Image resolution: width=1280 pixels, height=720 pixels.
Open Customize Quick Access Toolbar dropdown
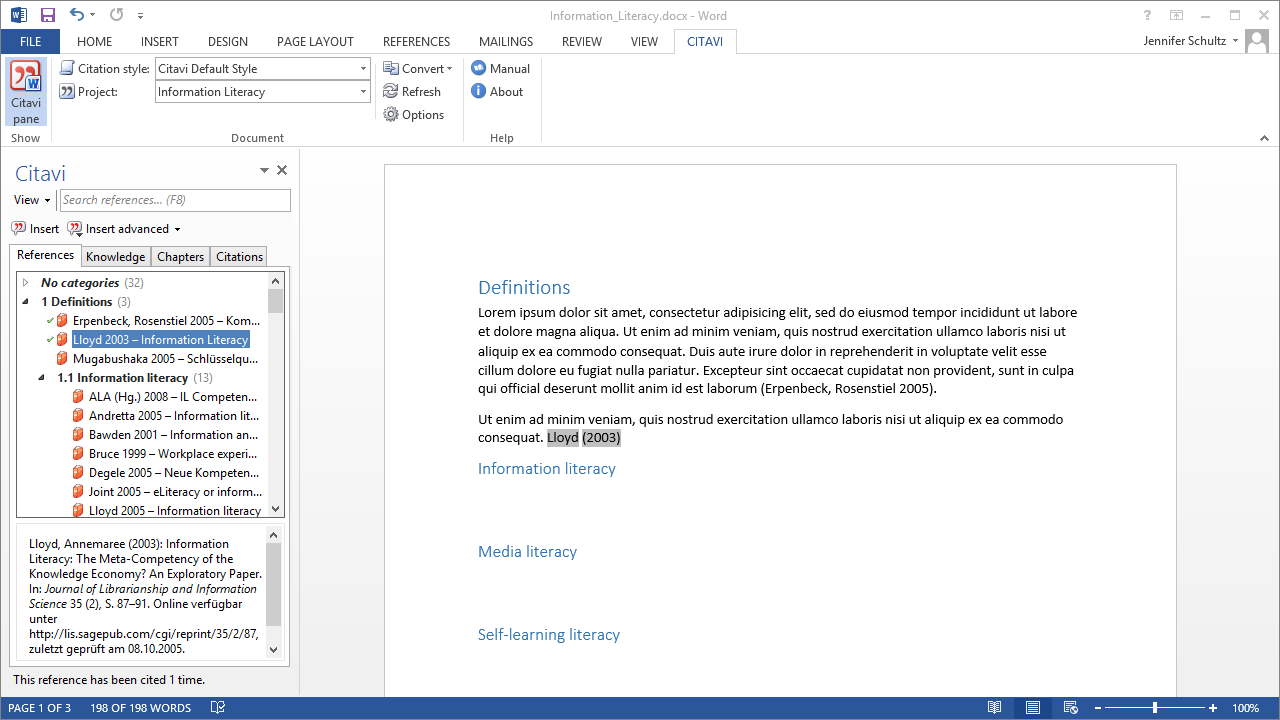click(x=141, y=15)
